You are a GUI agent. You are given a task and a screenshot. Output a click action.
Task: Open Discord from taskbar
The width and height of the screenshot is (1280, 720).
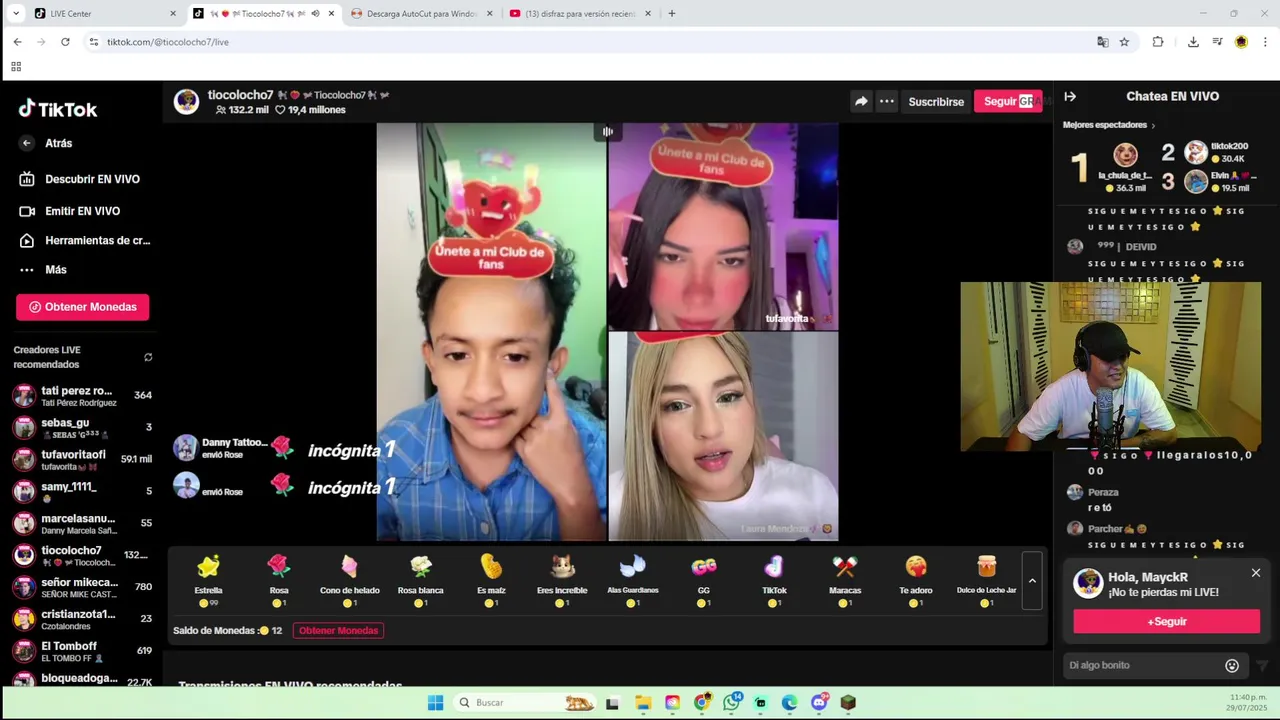819,703
